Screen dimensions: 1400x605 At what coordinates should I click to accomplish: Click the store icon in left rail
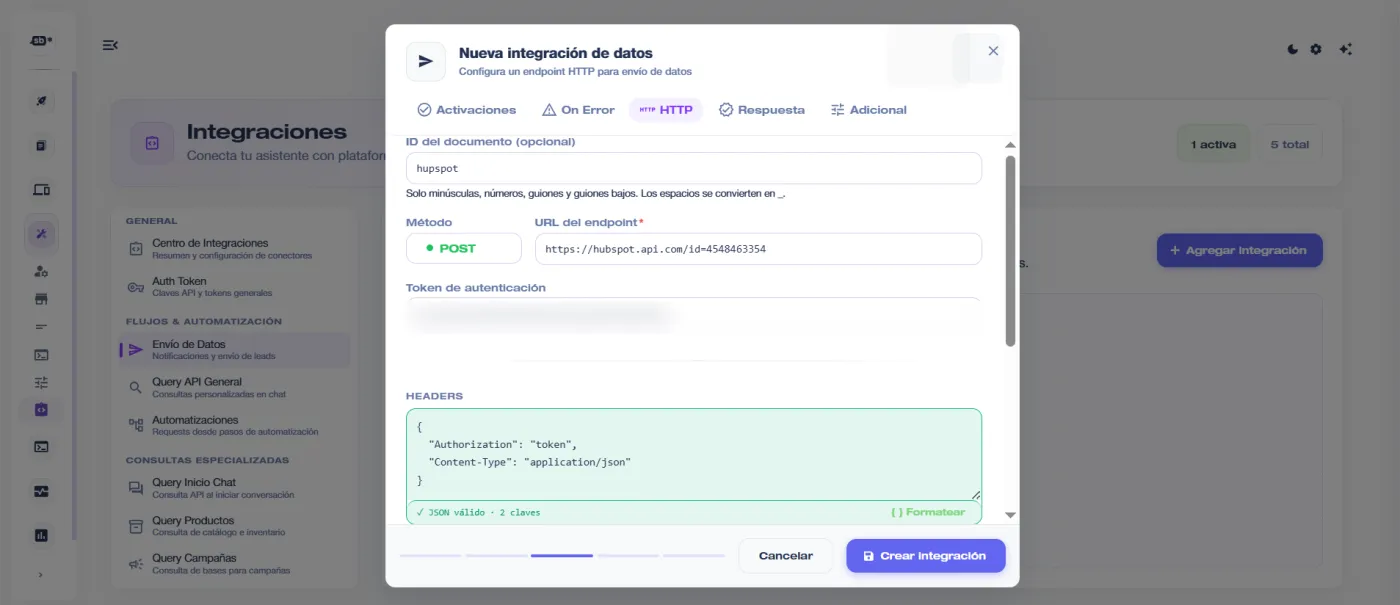pos(41,299)
